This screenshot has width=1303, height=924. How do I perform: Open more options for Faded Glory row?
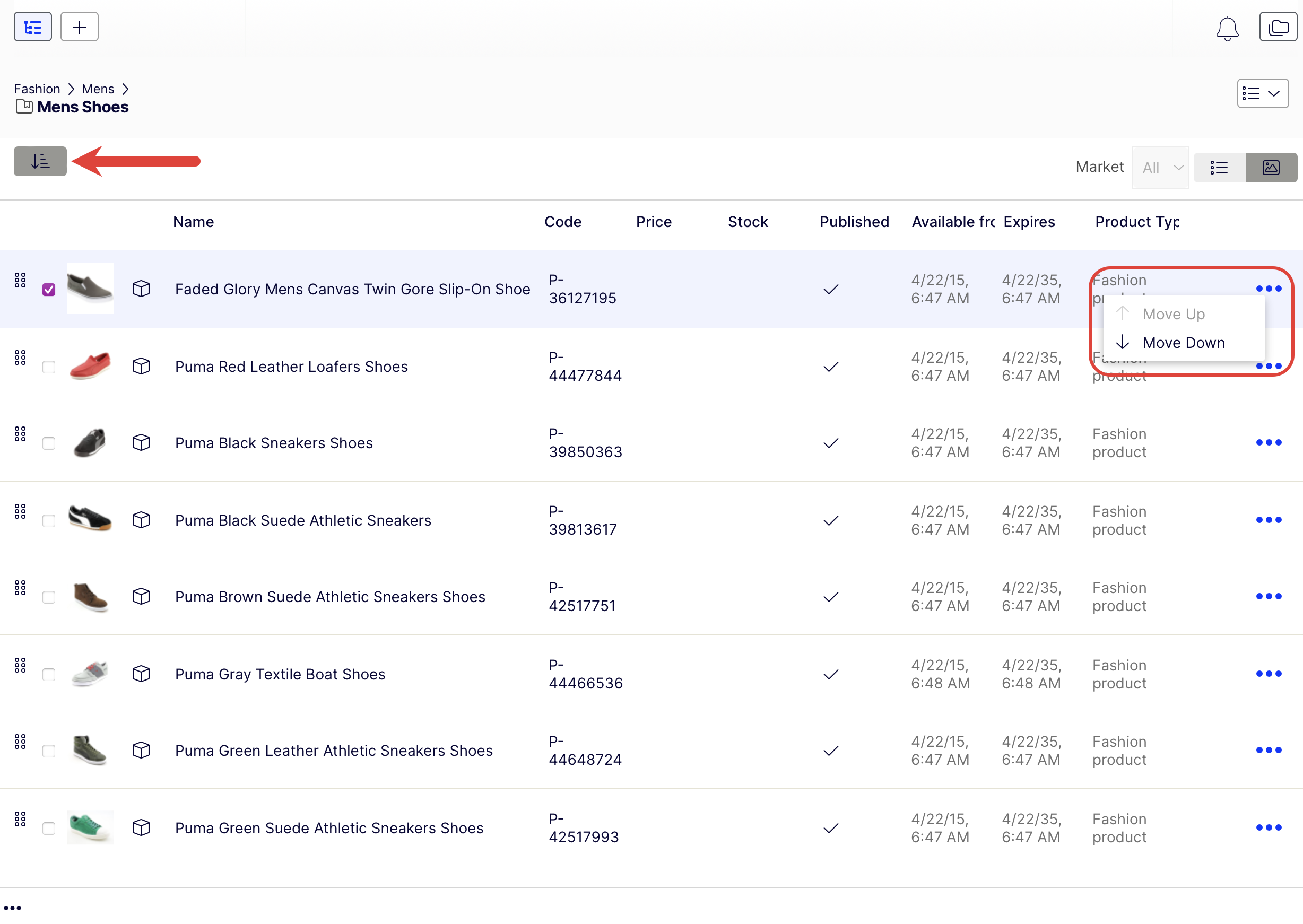tap(1269, 289)
